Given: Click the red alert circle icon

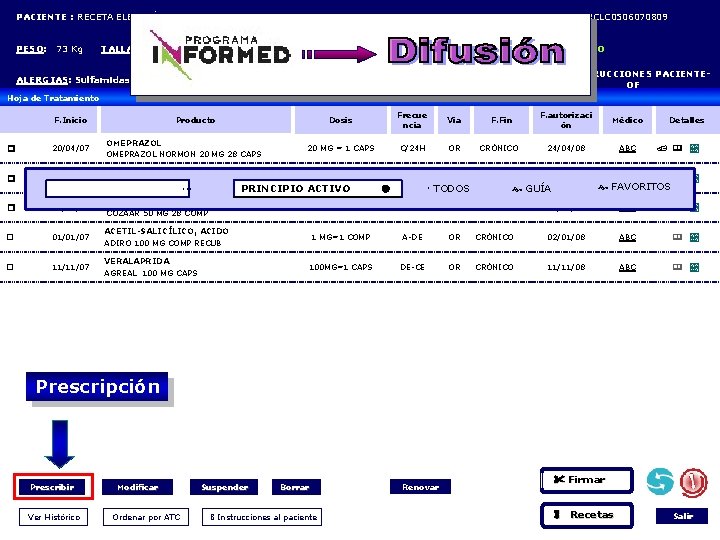Looking at the screenshot, I should coord(693,483).
